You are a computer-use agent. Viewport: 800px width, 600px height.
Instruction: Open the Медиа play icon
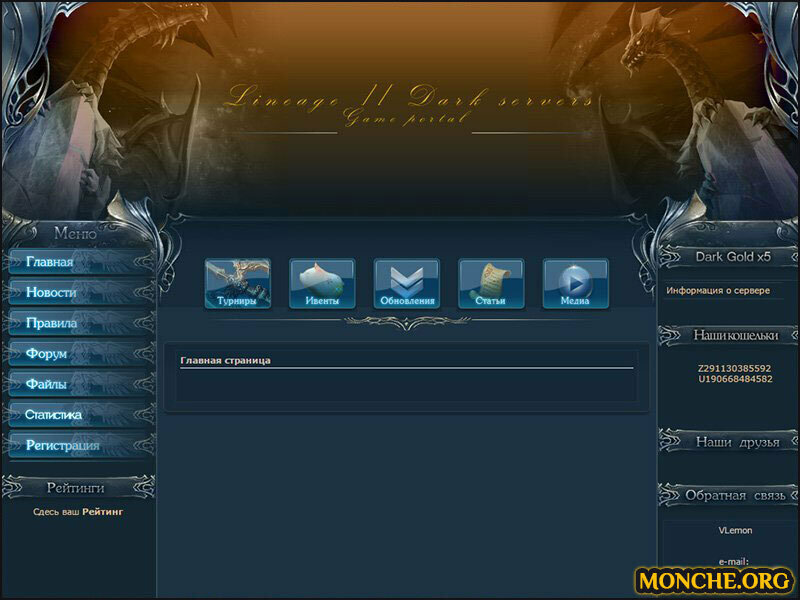575,283
